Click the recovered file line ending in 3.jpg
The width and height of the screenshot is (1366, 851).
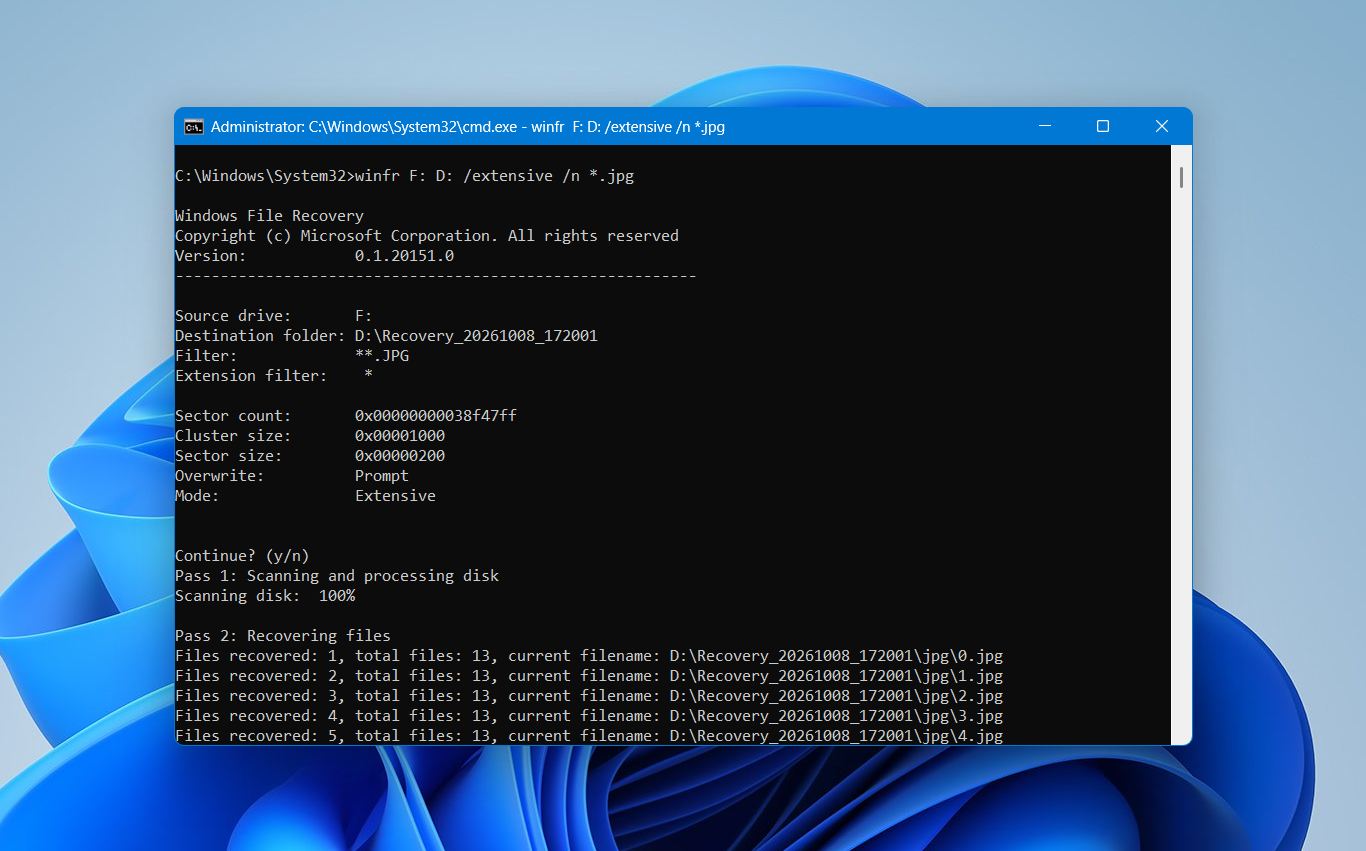(589, 716)
